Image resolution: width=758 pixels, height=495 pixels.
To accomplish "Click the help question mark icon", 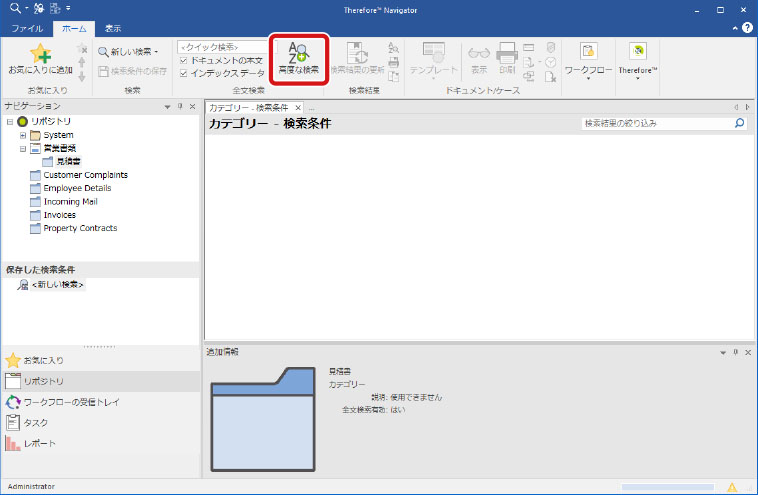I will coord(745,29).
